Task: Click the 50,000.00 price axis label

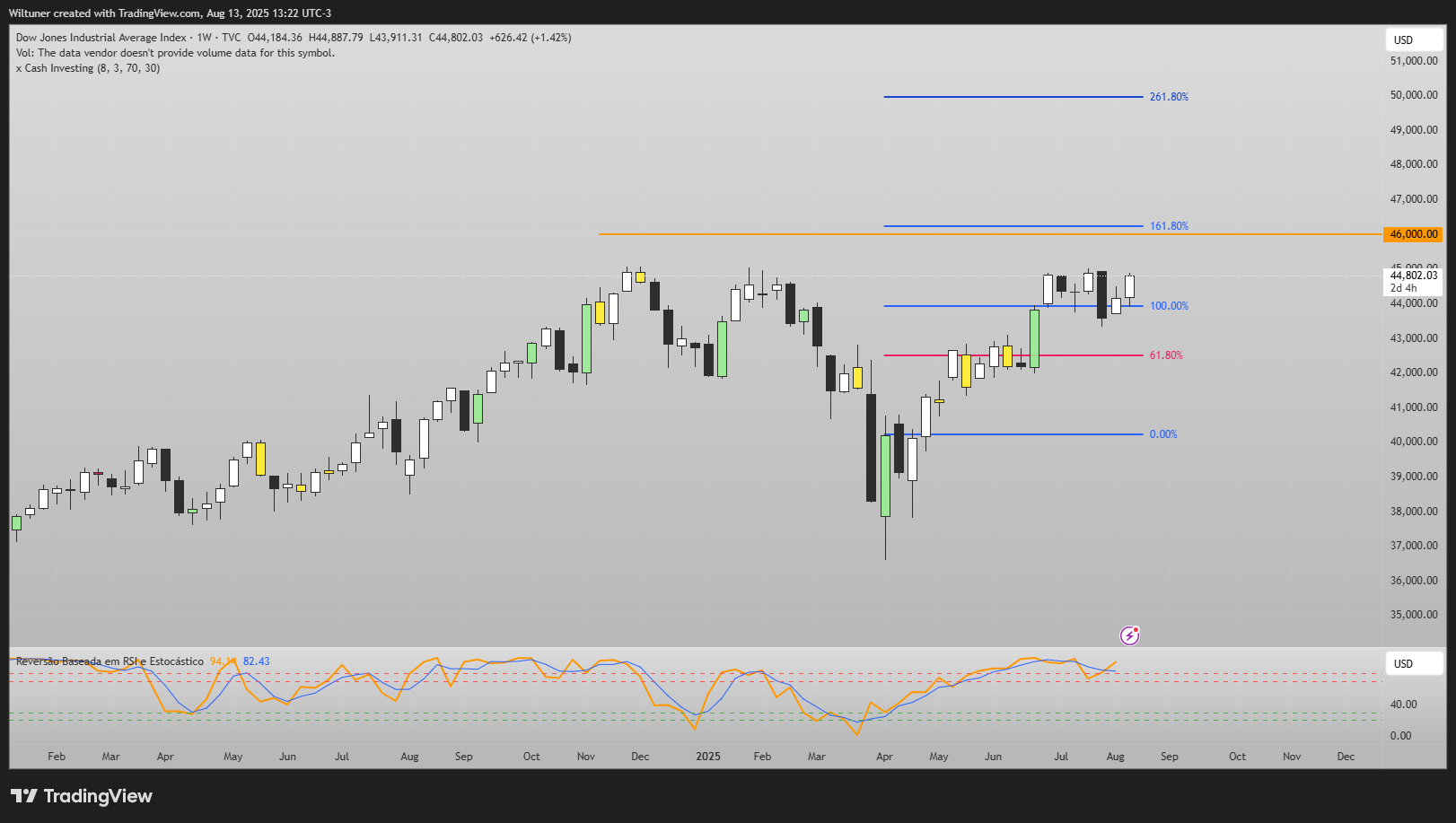Action: coord(1414,95)
